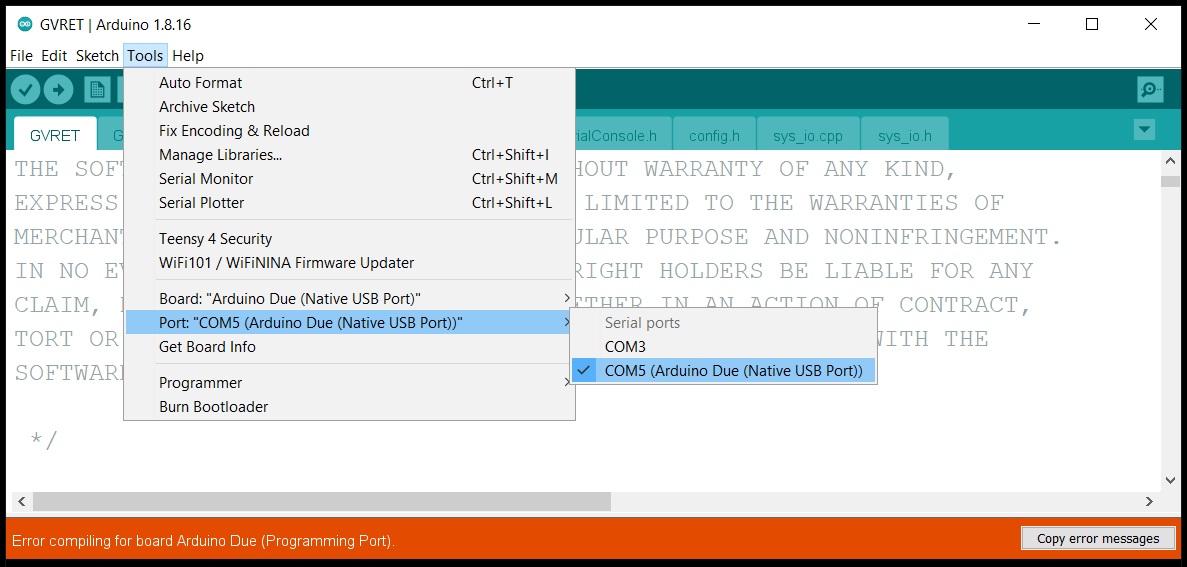Select the COM3 serial port

(723, 347)
